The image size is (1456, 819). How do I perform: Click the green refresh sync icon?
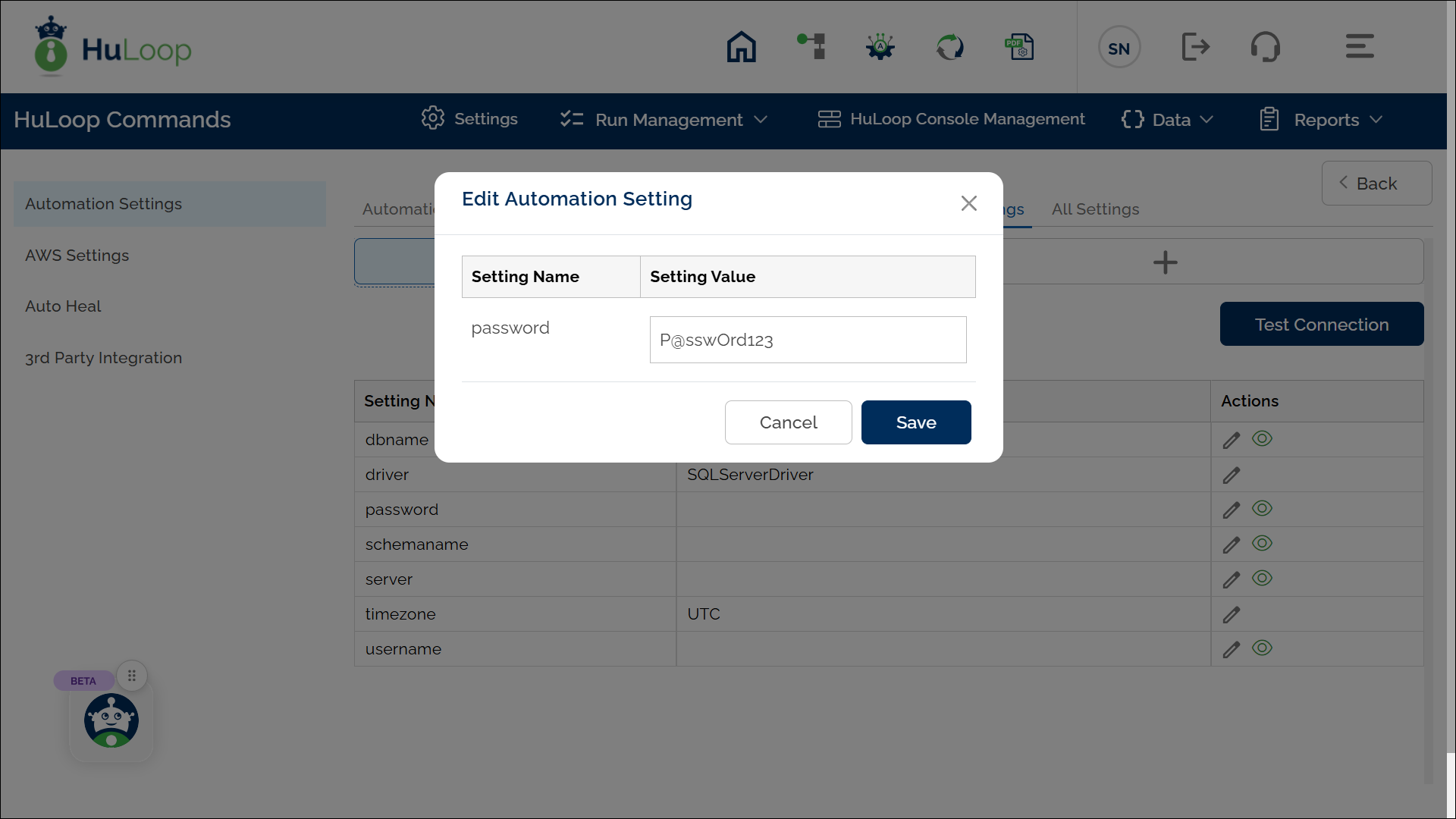tap(949, 47)
